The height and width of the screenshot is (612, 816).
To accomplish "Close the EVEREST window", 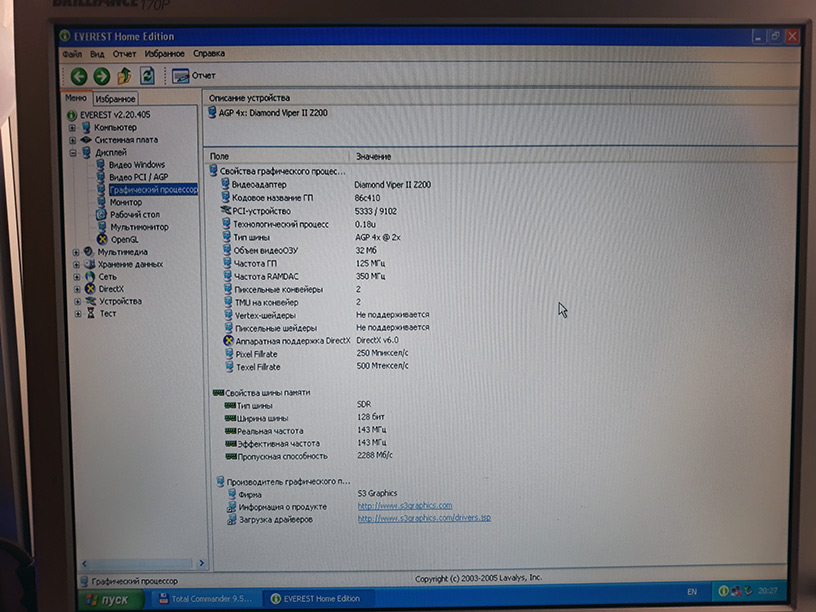I will (x=792, y=36).
